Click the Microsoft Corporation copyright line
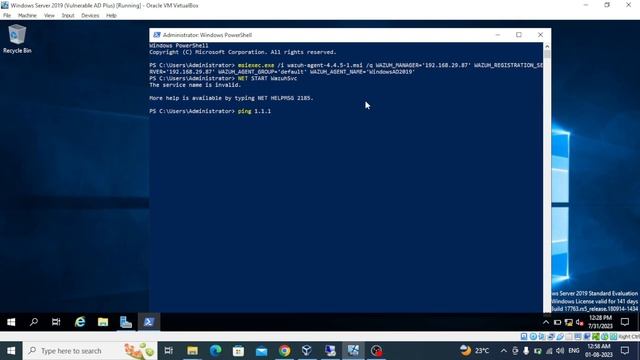 243,52
